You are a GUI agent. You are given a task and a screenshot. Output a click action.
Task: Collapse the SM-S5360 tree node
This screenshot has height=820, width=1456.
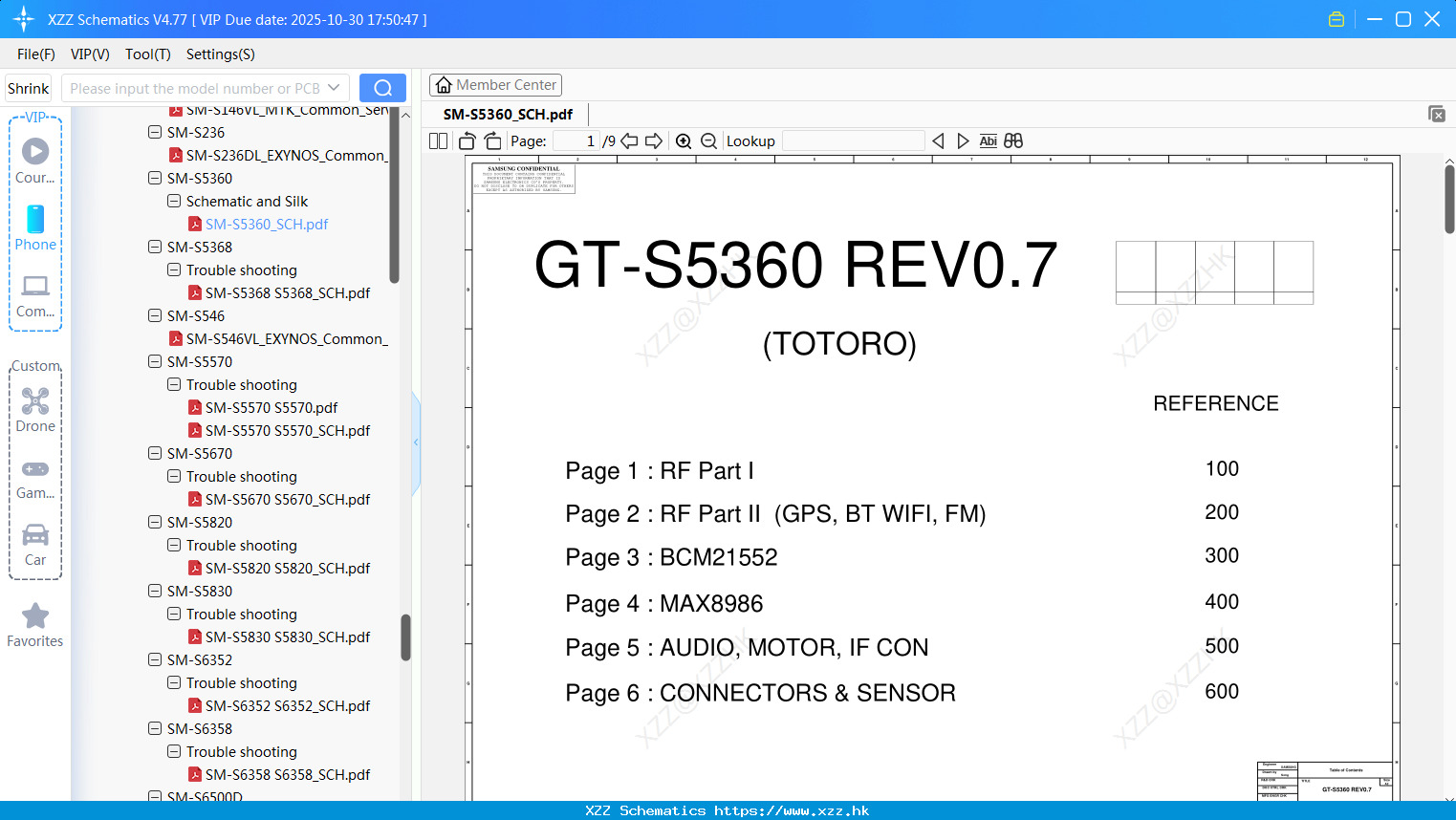[155, 178]
